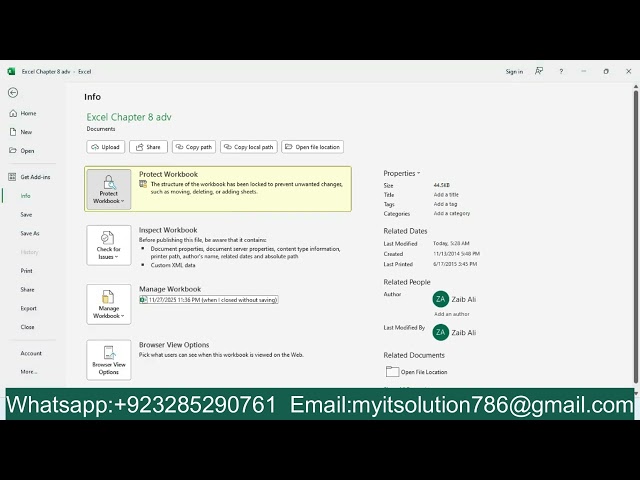Select New in the backstage sidebar
The width and height of the screenshot is (640, 480).
(26, 132)
